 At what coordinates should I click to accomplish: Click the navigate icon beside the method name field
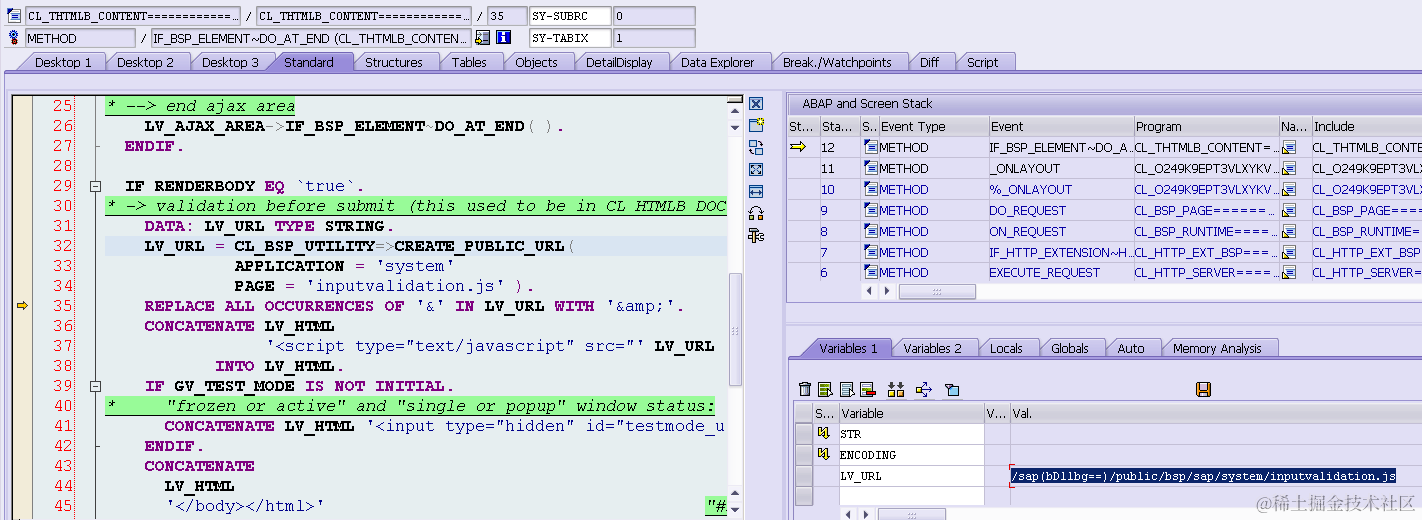coord(483,37)
